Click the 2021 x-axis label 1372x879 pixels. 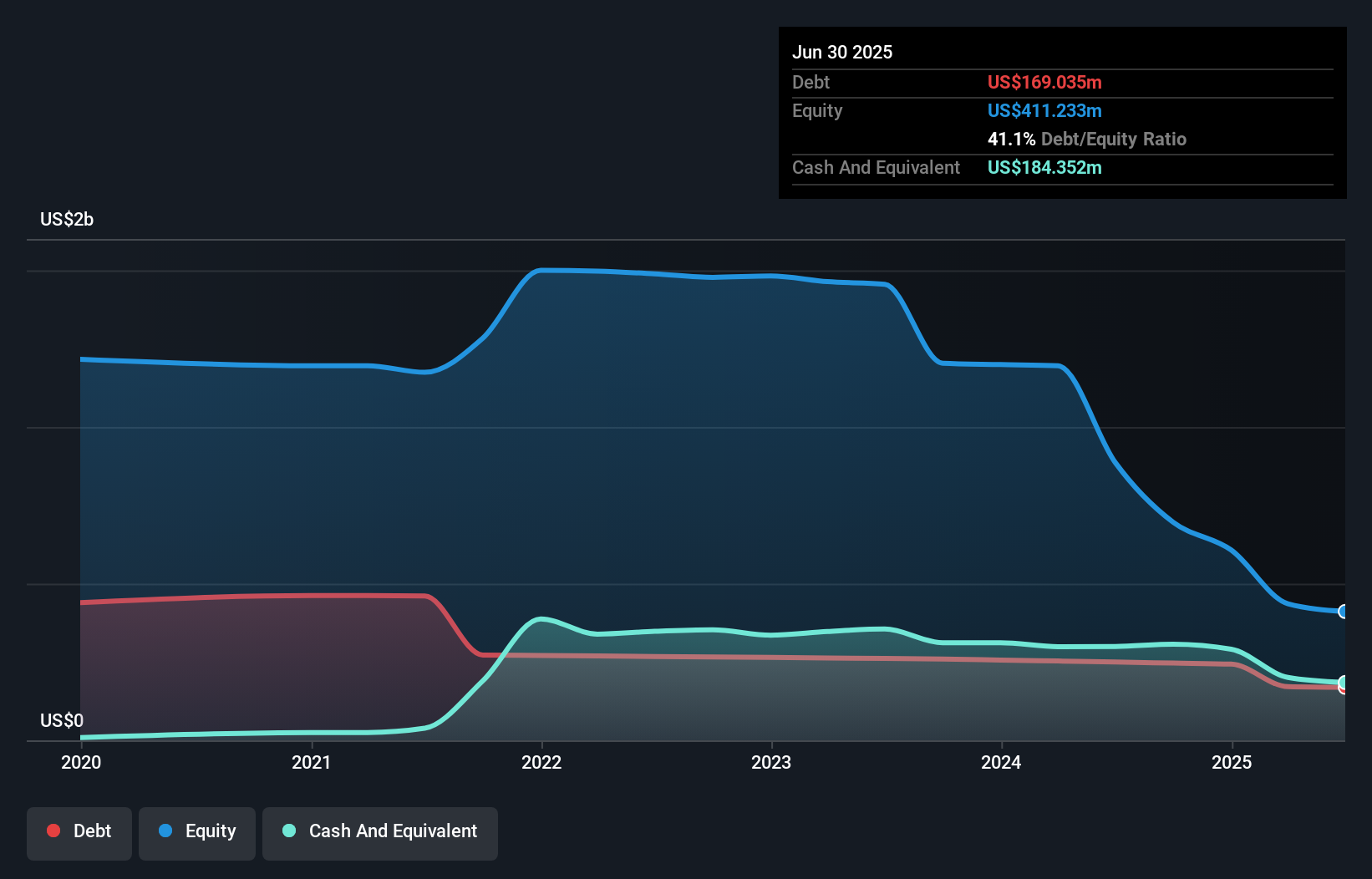coord(312,762)
